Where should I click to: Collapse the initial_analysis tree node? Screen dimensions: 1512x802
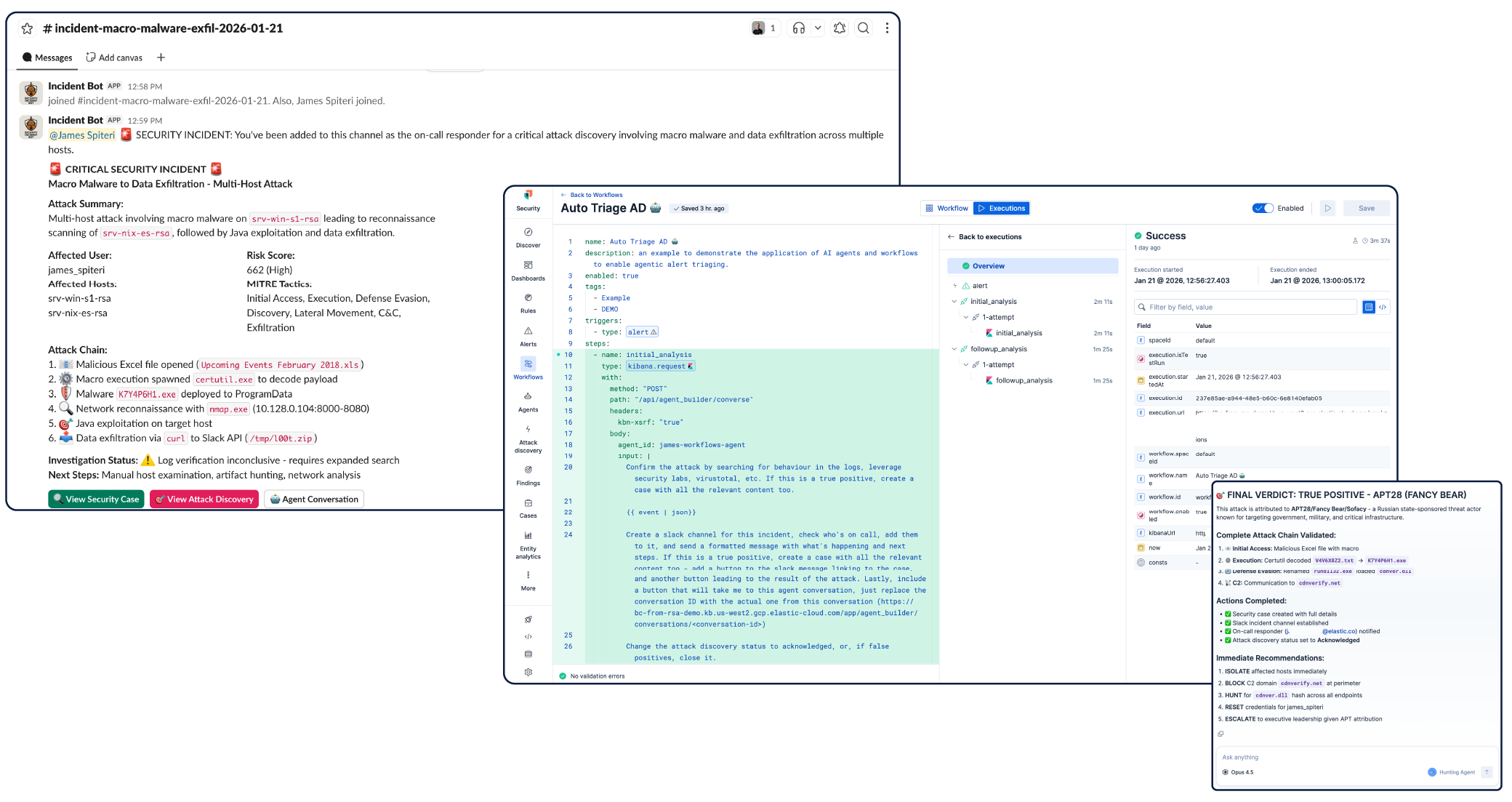(x=954, y=301)
